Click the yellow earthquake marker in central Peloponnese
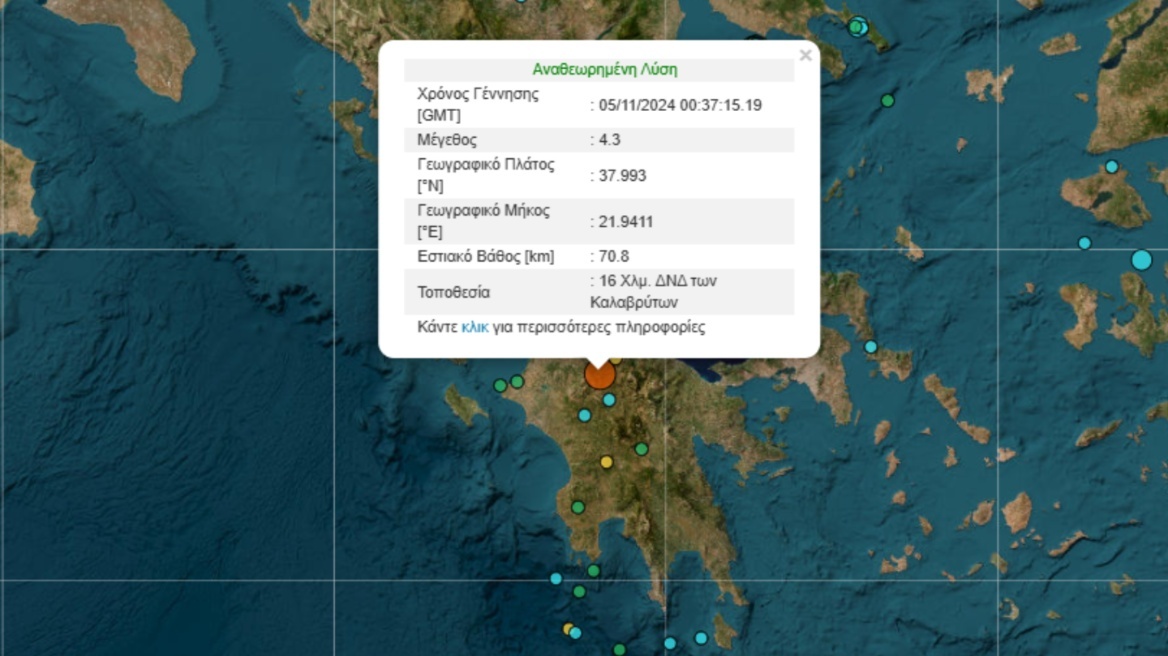This screenshot has height=656, width=1168. pos(604,461)
